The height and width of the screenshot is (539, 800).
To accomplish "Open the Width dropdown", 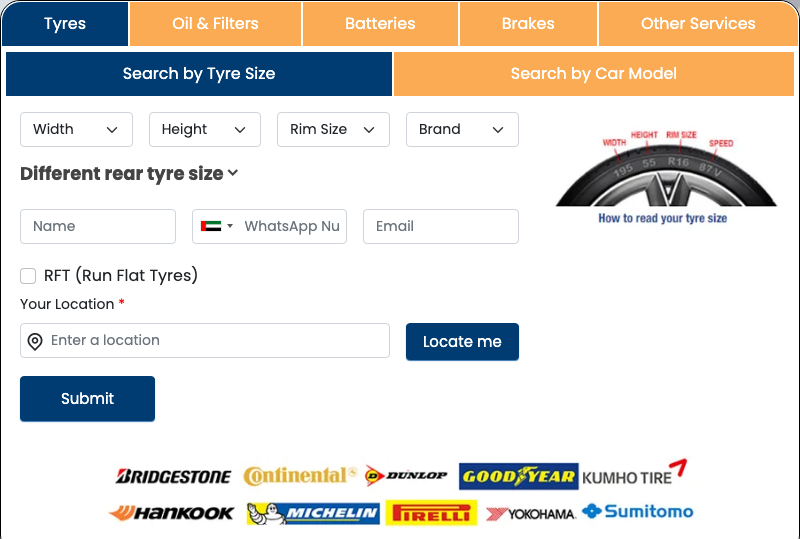I will [x=77, y=130].
